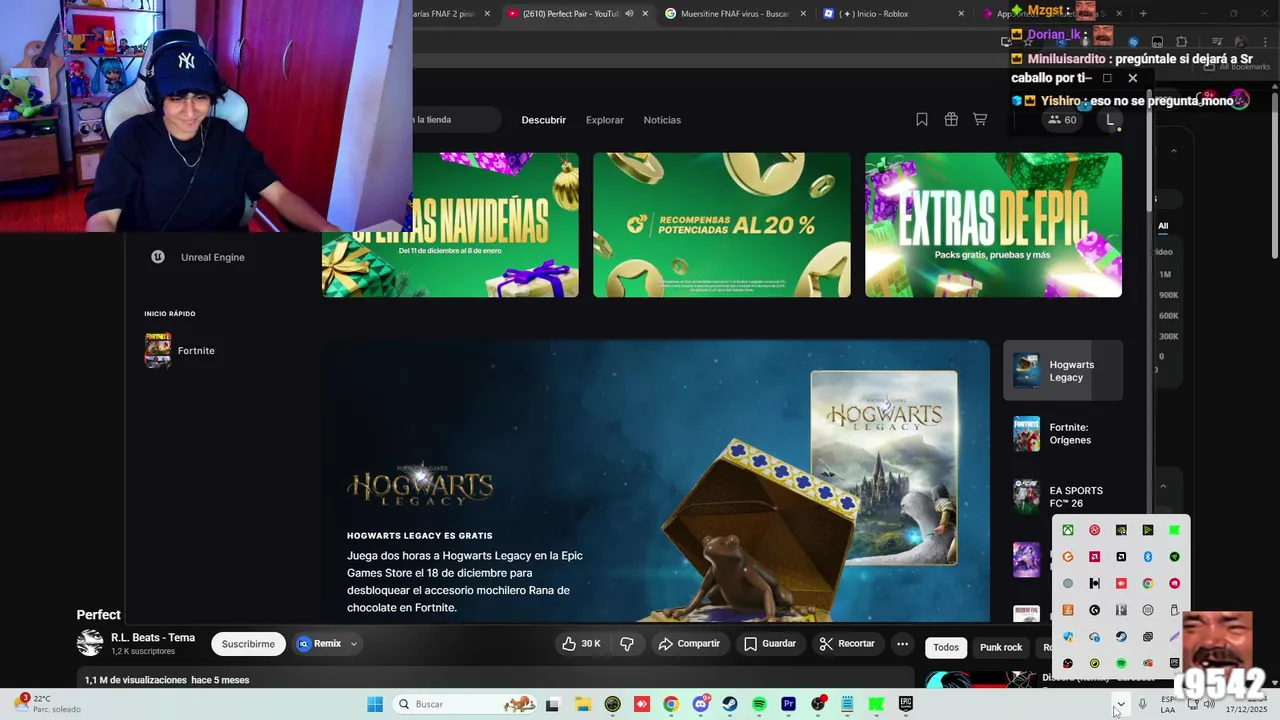
Task: Switch to the Muersitine FNAF virus tab
Action: [x=735, y=13]
